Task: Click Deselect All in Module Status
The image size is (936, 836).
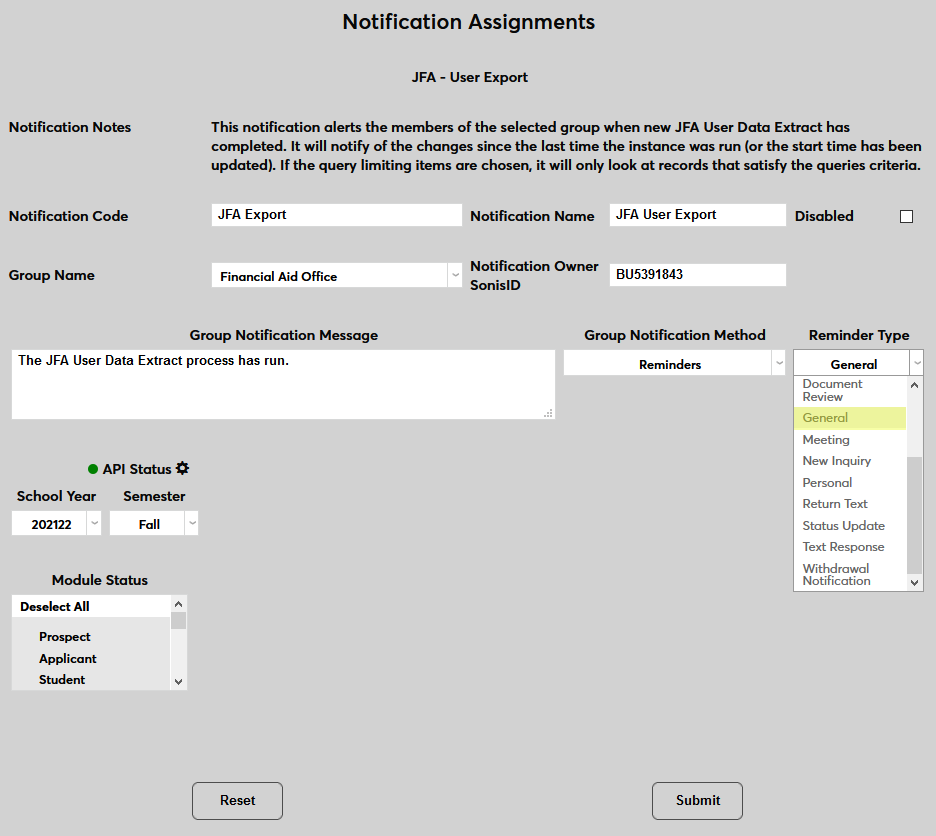Action: click(55, 607)
